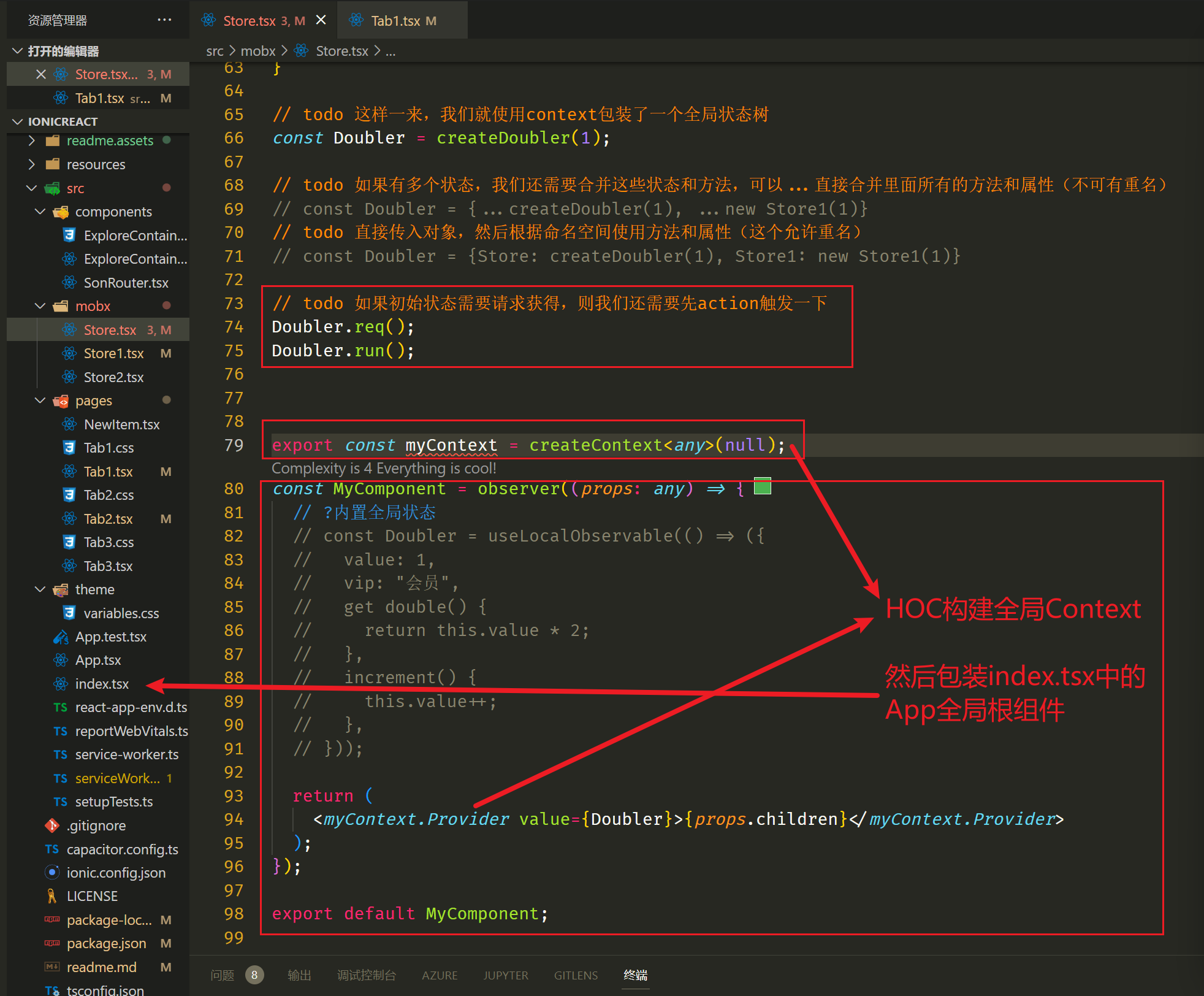The width and height of the screenshot is (1204, 996).
Task: Click the git icon next to .gitignore
Action: click(x=52, y=826)
